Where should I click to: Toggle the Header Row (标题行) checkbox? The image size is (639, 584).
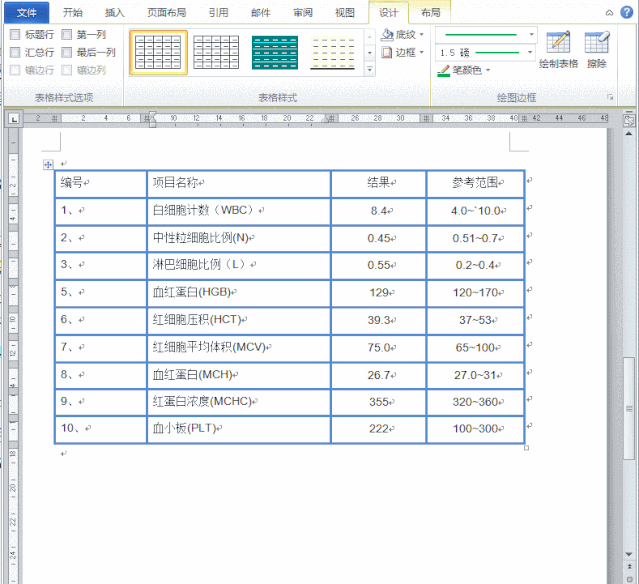[x=15, y=35]
